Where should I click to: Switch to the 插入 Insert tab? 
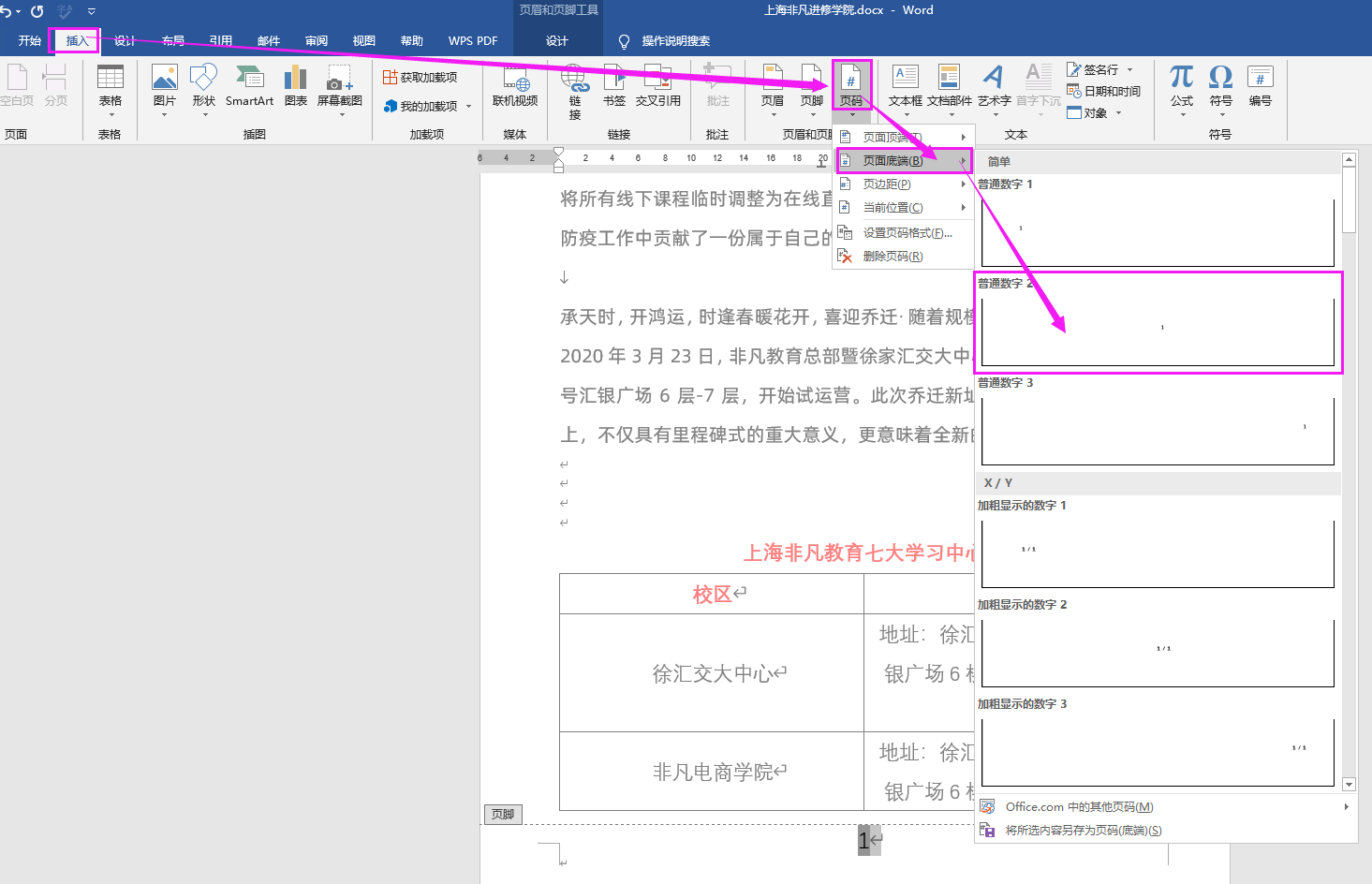[77, 40]
